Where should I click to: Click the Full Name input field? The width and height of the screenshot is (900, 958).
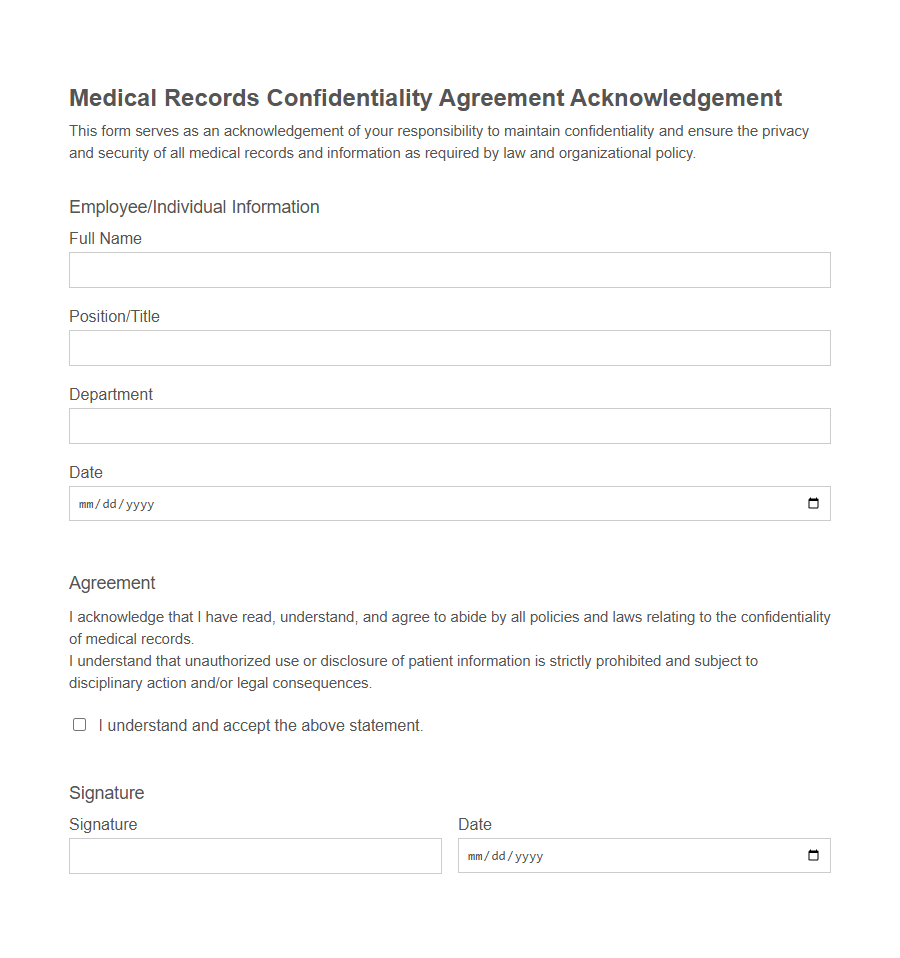(449, 269)
